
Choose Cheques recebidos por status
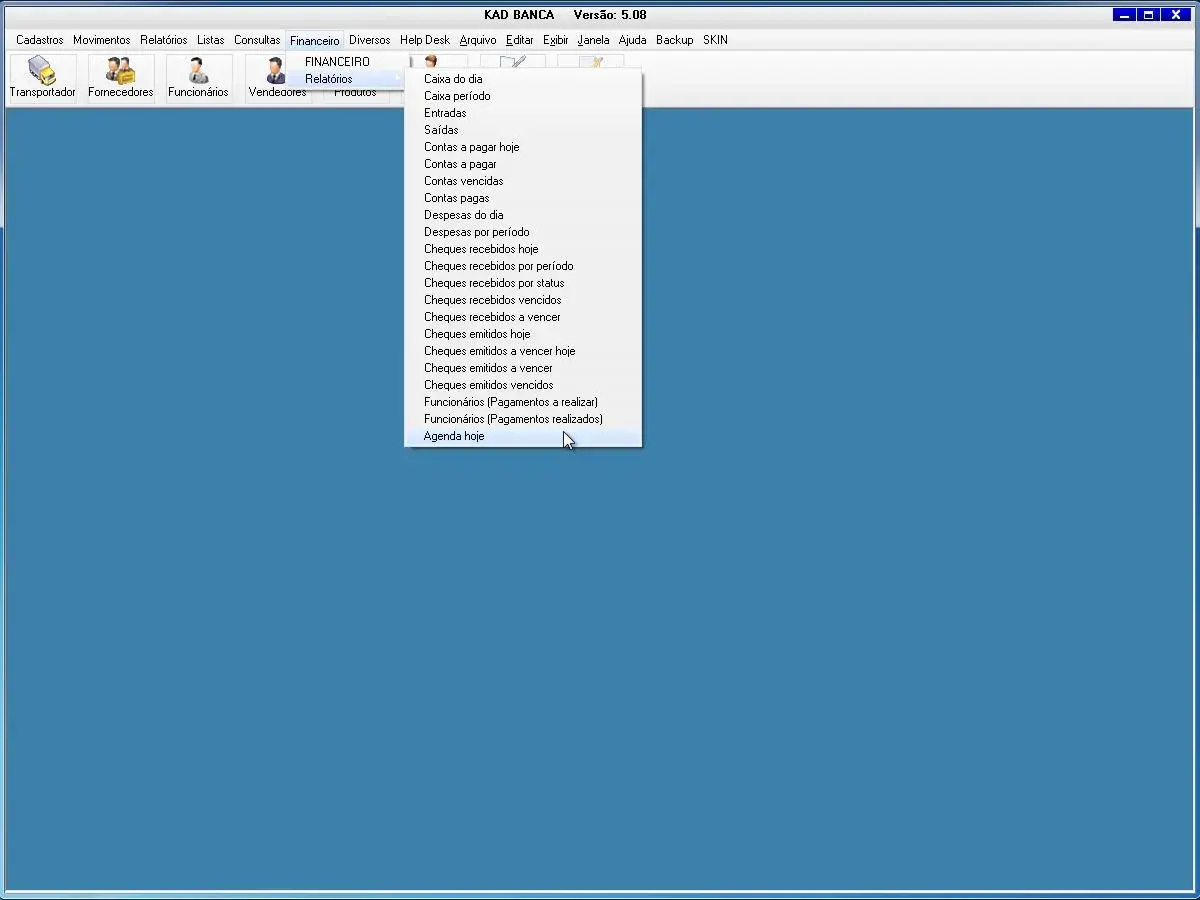tap(494, 283)
